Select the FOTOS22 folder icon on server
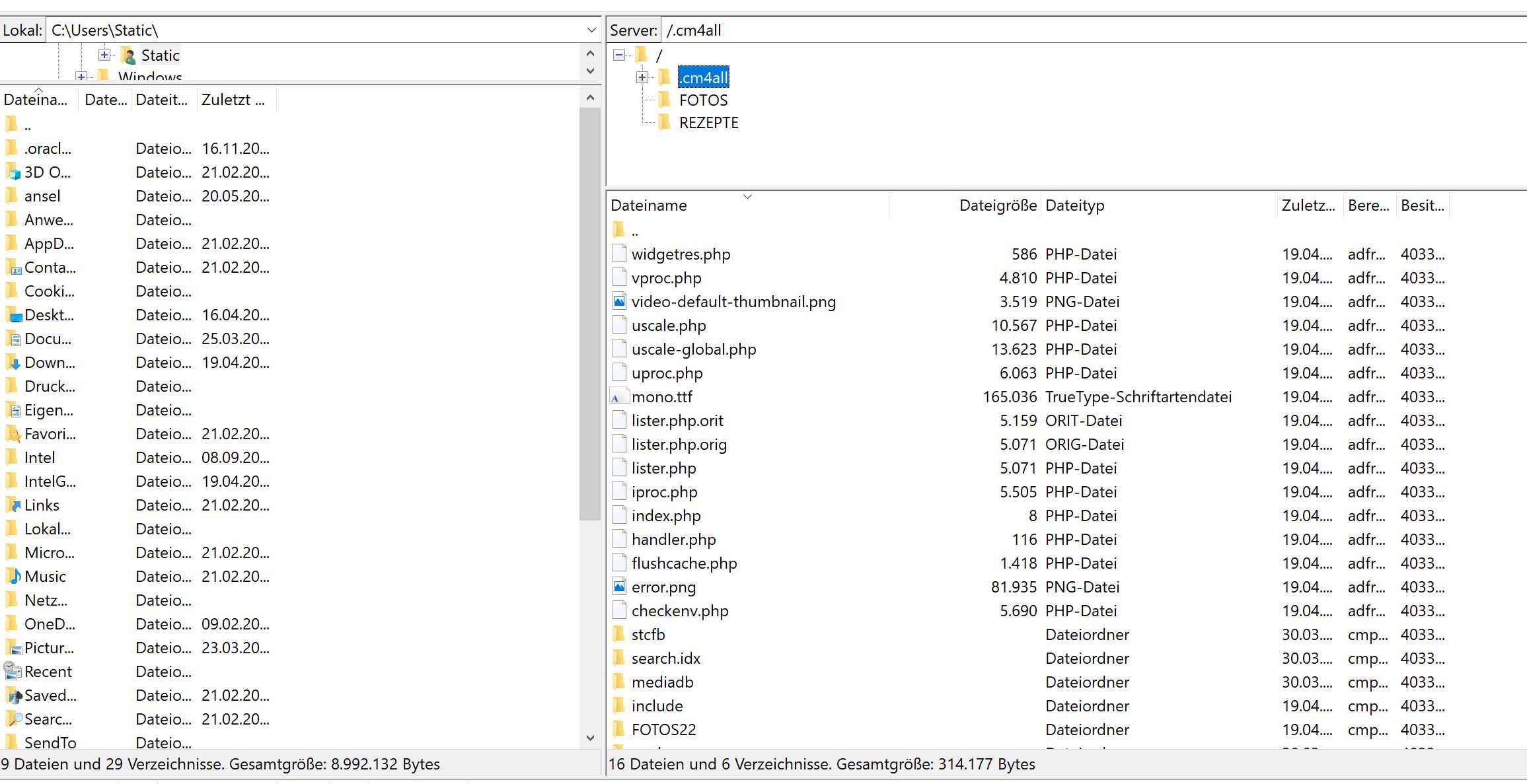 click(619, 729)
